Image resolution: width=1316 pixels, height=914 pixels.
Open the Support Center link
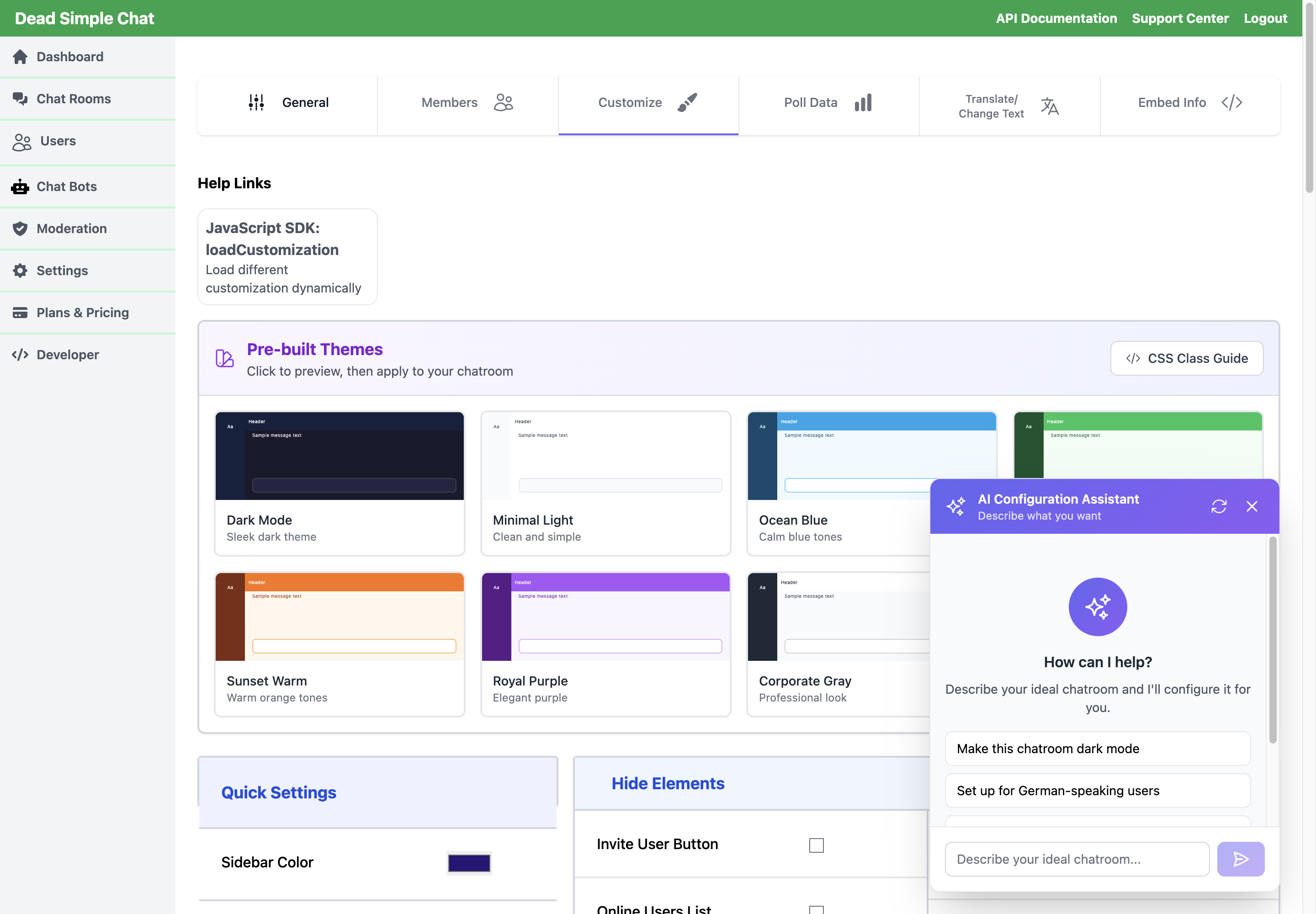(1180, 18)
